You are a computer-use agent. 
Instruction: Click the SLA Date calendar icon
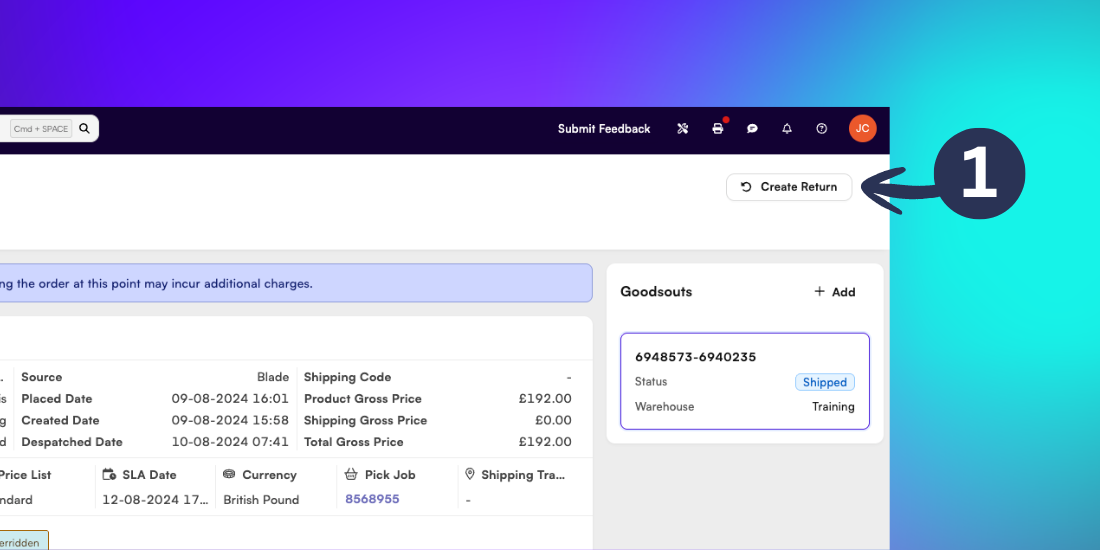109,475
